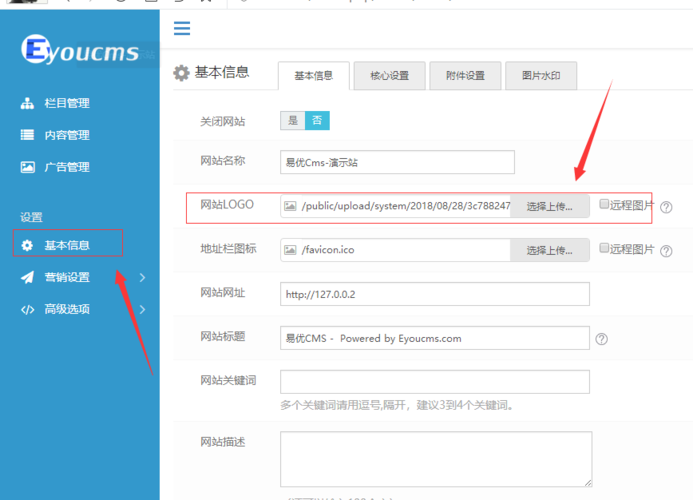Enable 远程图片 checkbox for 地址栏图标

click(x=604, y=248)
